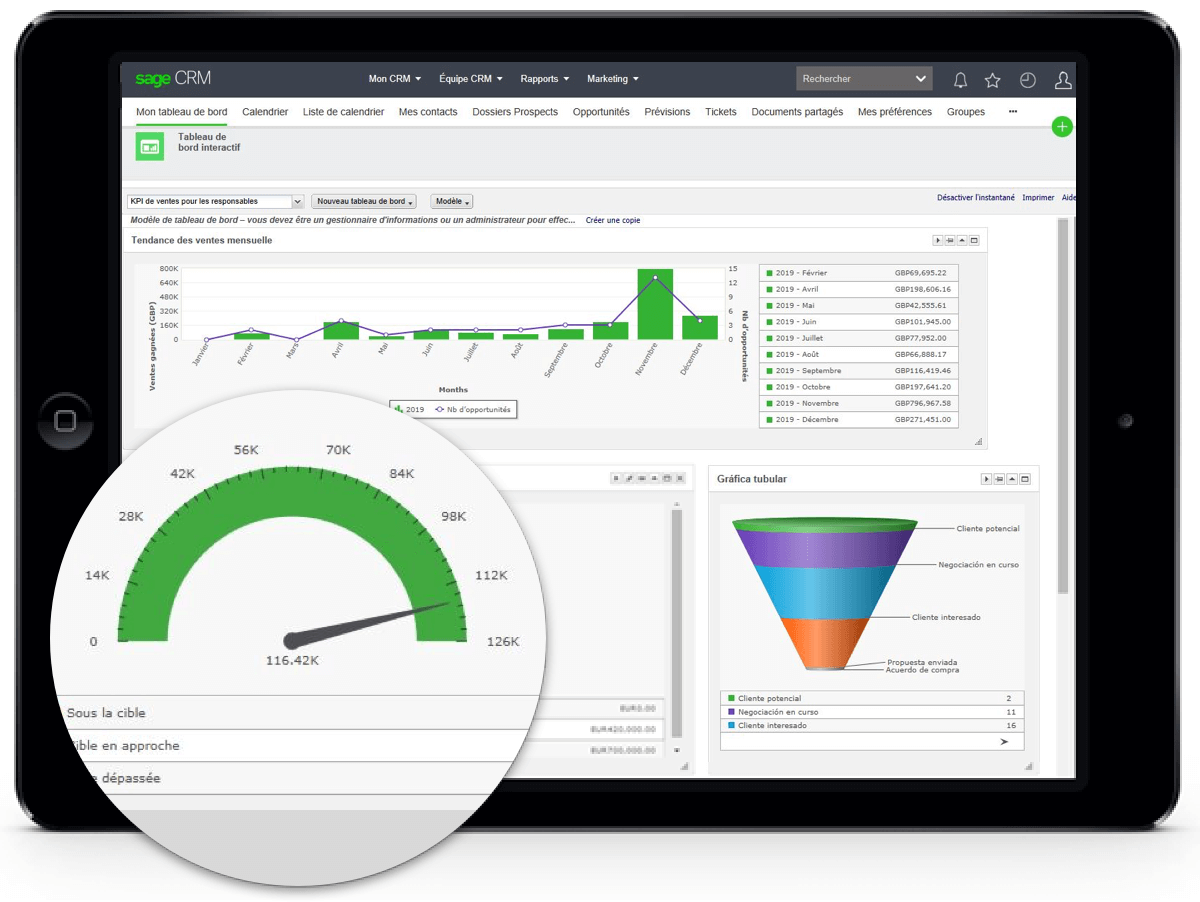Click purple swatch for Negociación en curso
The image size is (1200, 902).
pyautogui.click(x=731, y=712)
